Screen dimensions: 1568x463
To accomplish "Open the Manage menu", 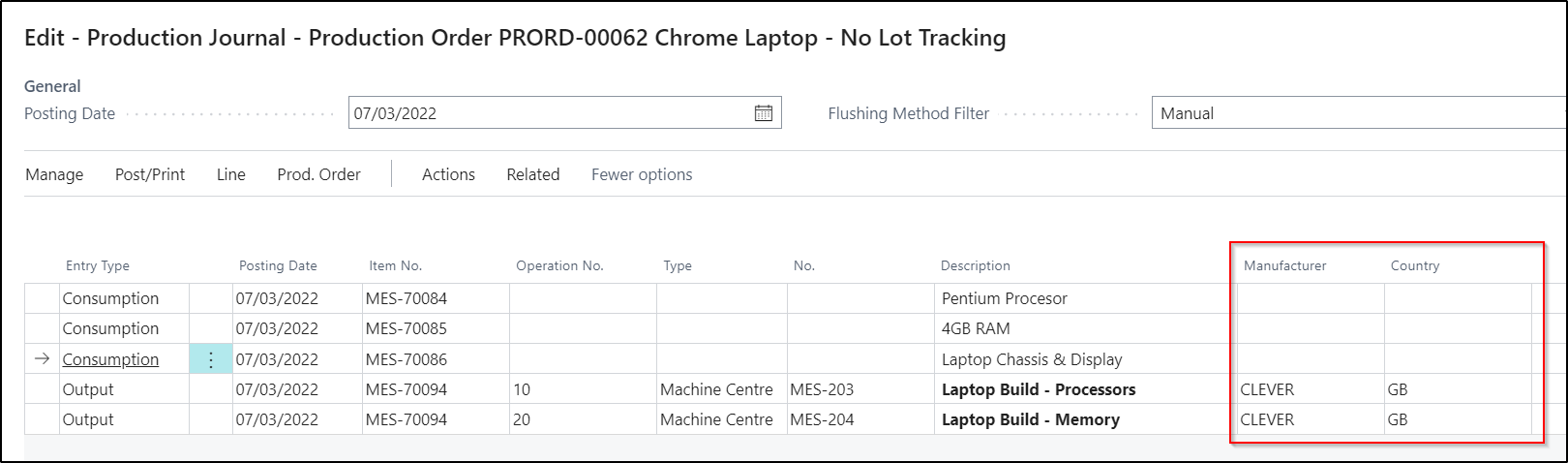I will (x=54, y=174).
